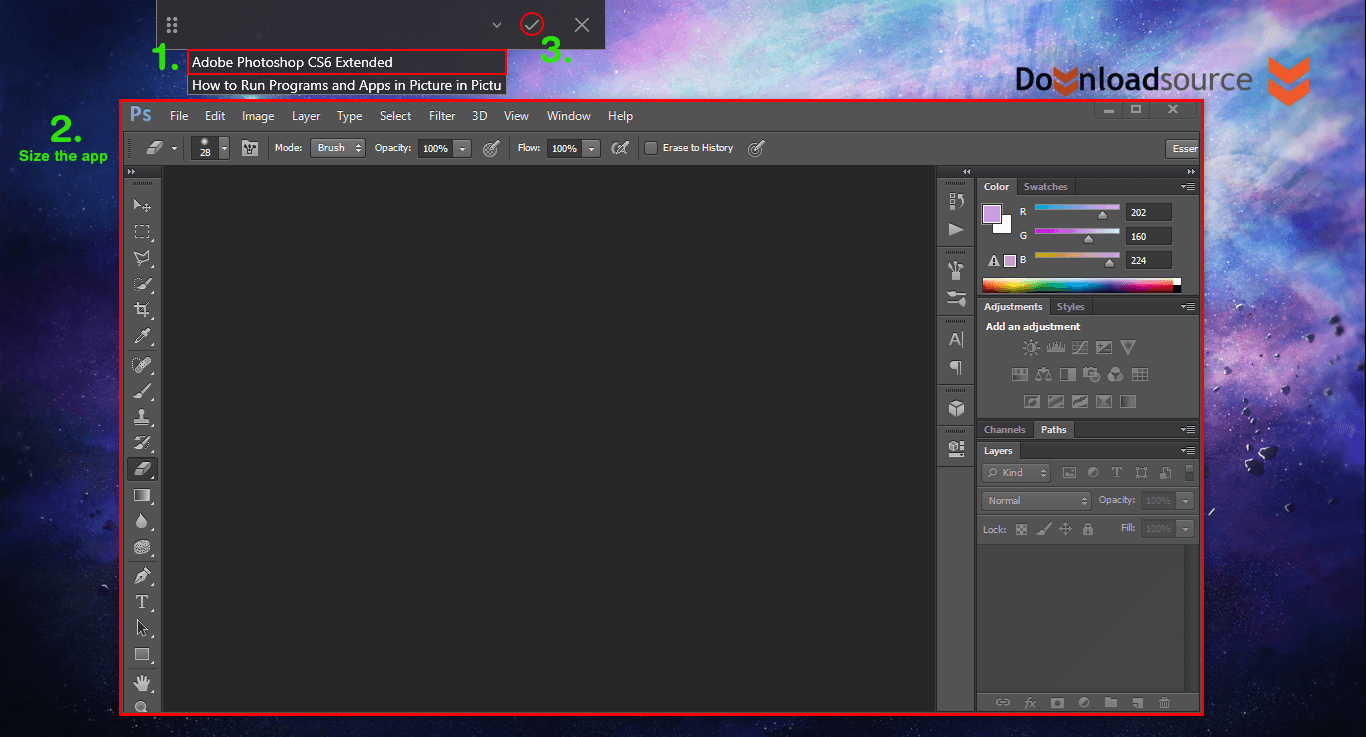Select the History Brush tool
The width and height of the screenshot is (1366, 737).
(142, 442)
